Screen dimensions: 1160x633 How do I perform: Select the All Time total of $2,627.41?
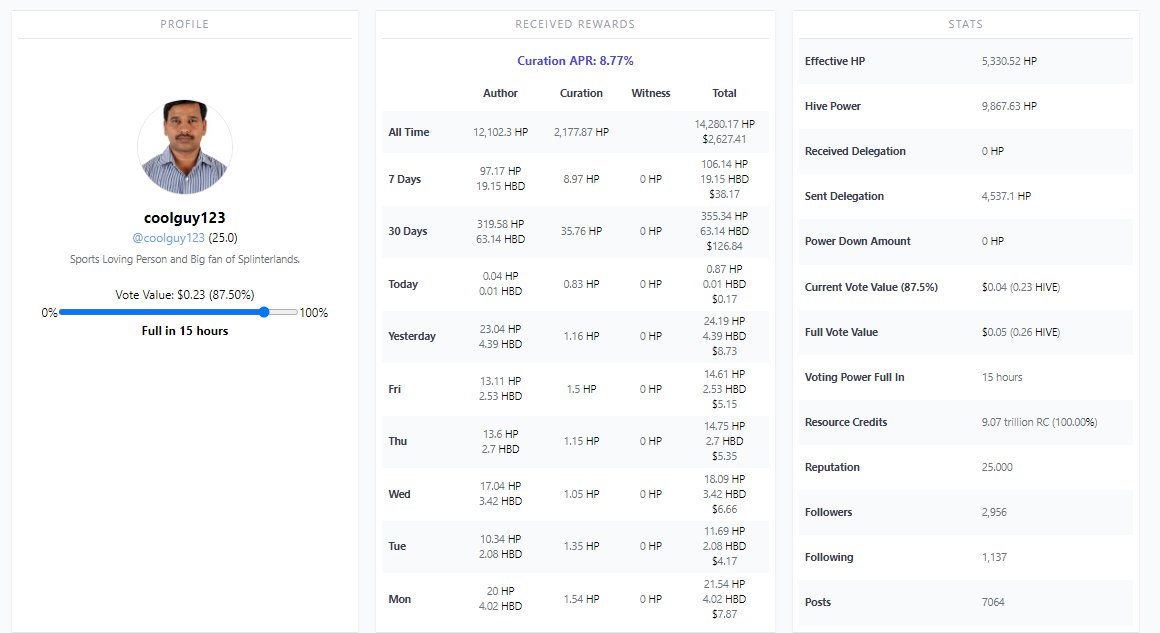[724, 139]
